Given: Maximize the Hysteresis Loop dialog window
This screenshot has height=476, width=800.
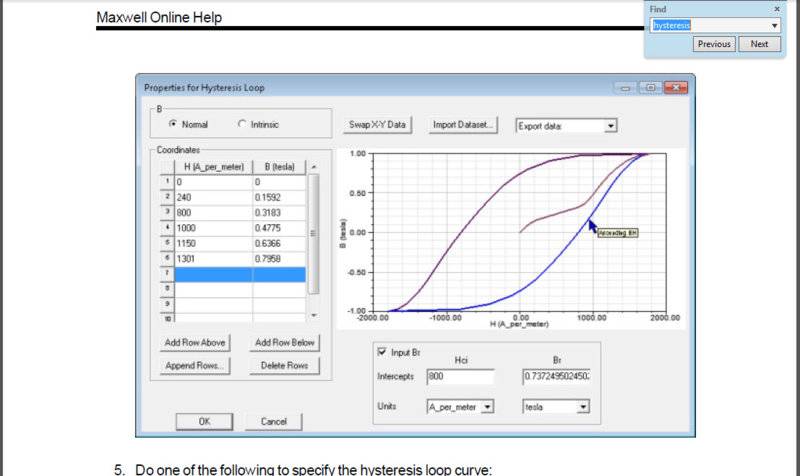Looking at the screenshot, I should (651, 88).
